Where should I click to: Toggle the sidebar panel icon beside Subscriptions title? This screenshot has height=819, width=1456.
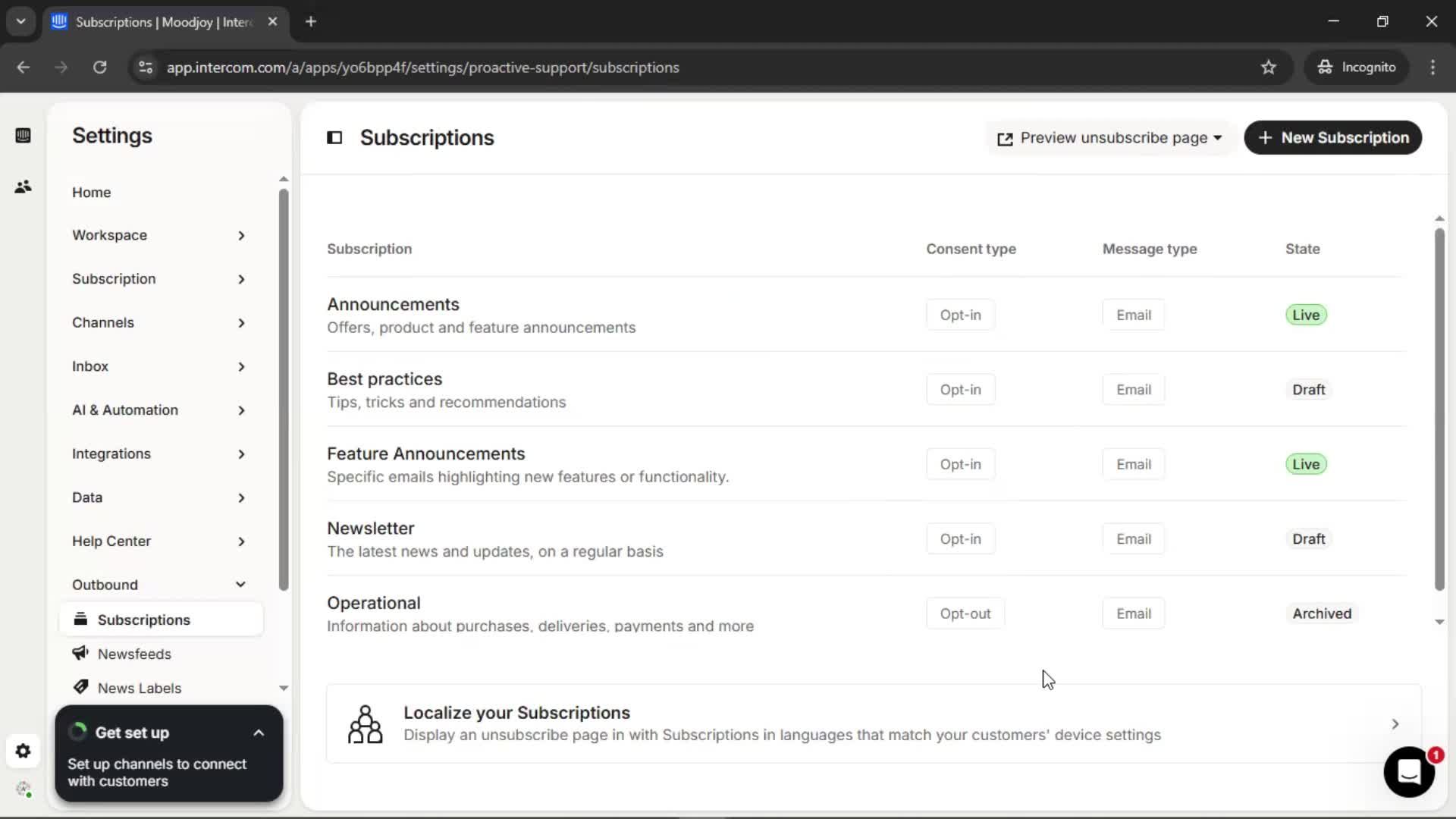tap(334, 137)
